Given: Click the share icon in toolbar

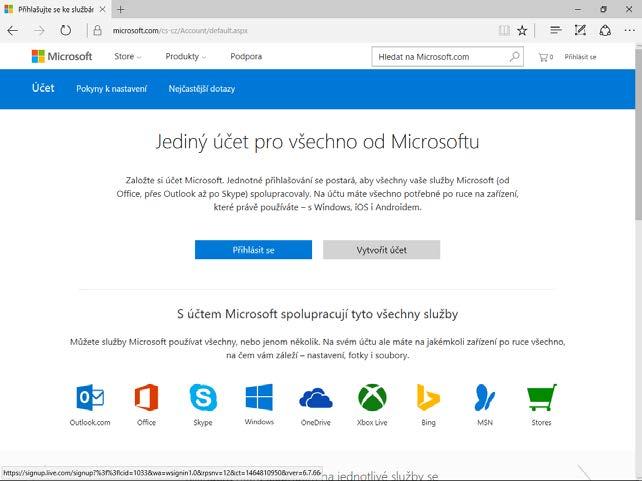Looking at the screenshot, I should (x=605, y=30).
